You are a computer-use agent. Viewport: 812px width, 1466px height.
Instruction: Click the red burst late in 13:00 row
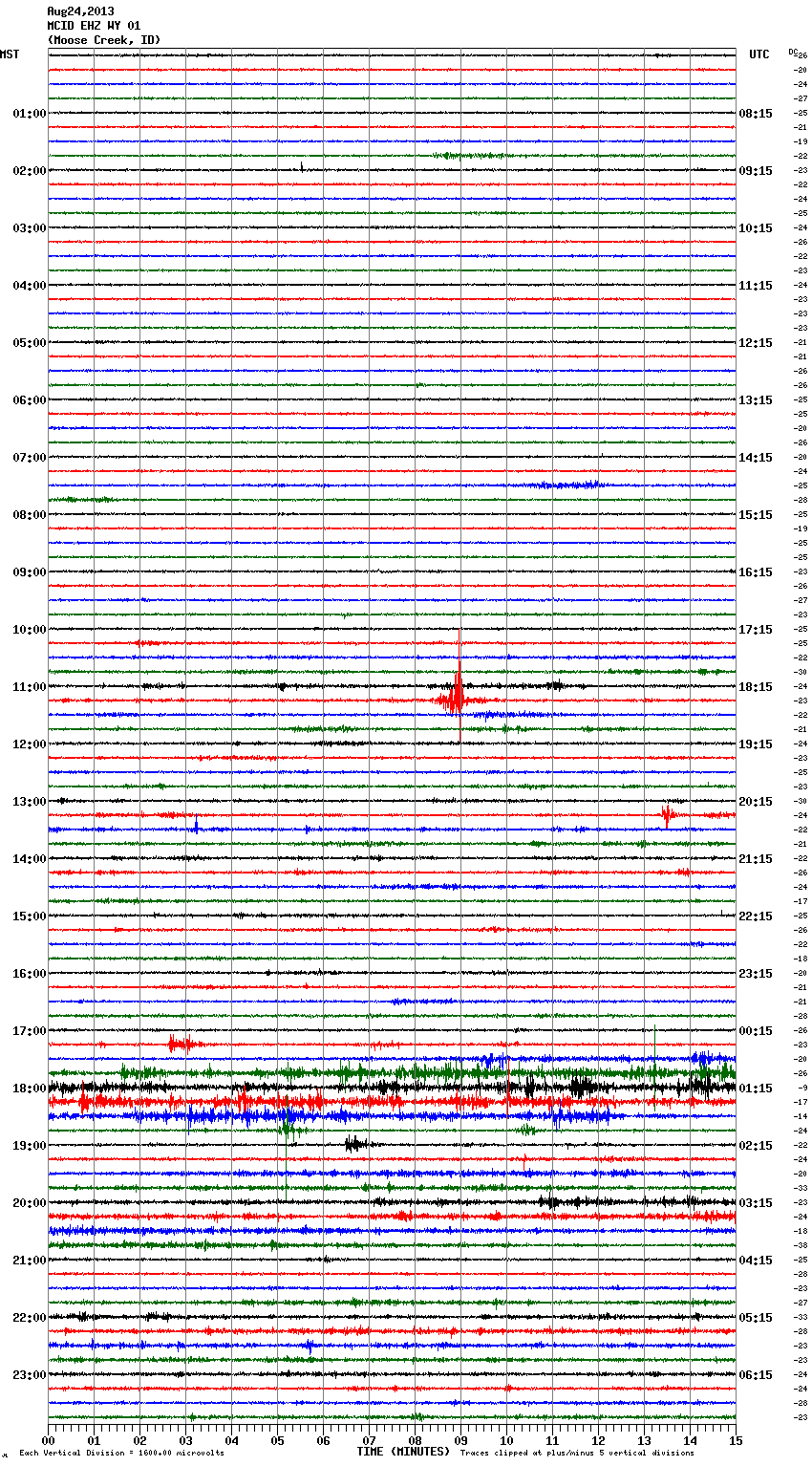point(667,815)
